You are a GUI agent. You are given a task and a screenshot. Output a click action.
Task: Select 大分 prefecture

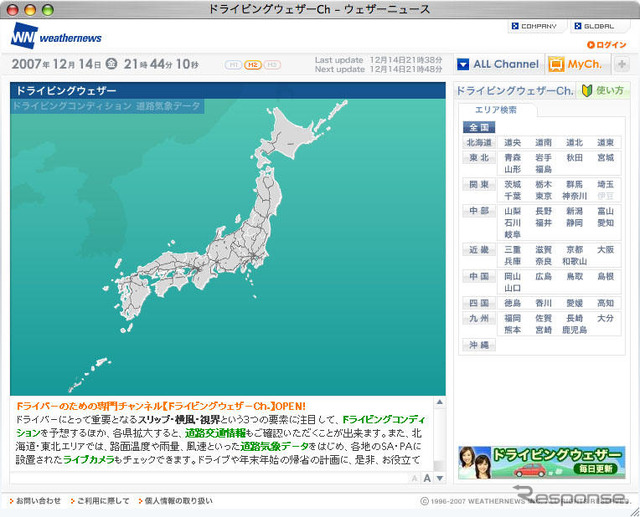tap(605, 318)
